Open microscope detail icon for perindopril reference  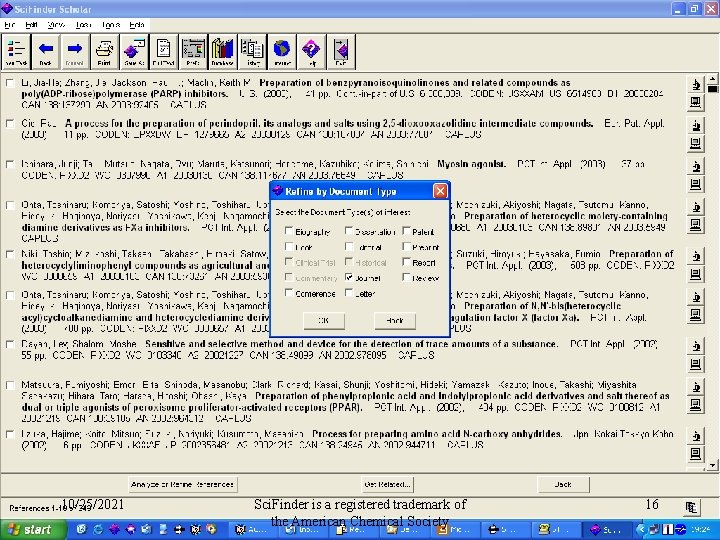696,125
